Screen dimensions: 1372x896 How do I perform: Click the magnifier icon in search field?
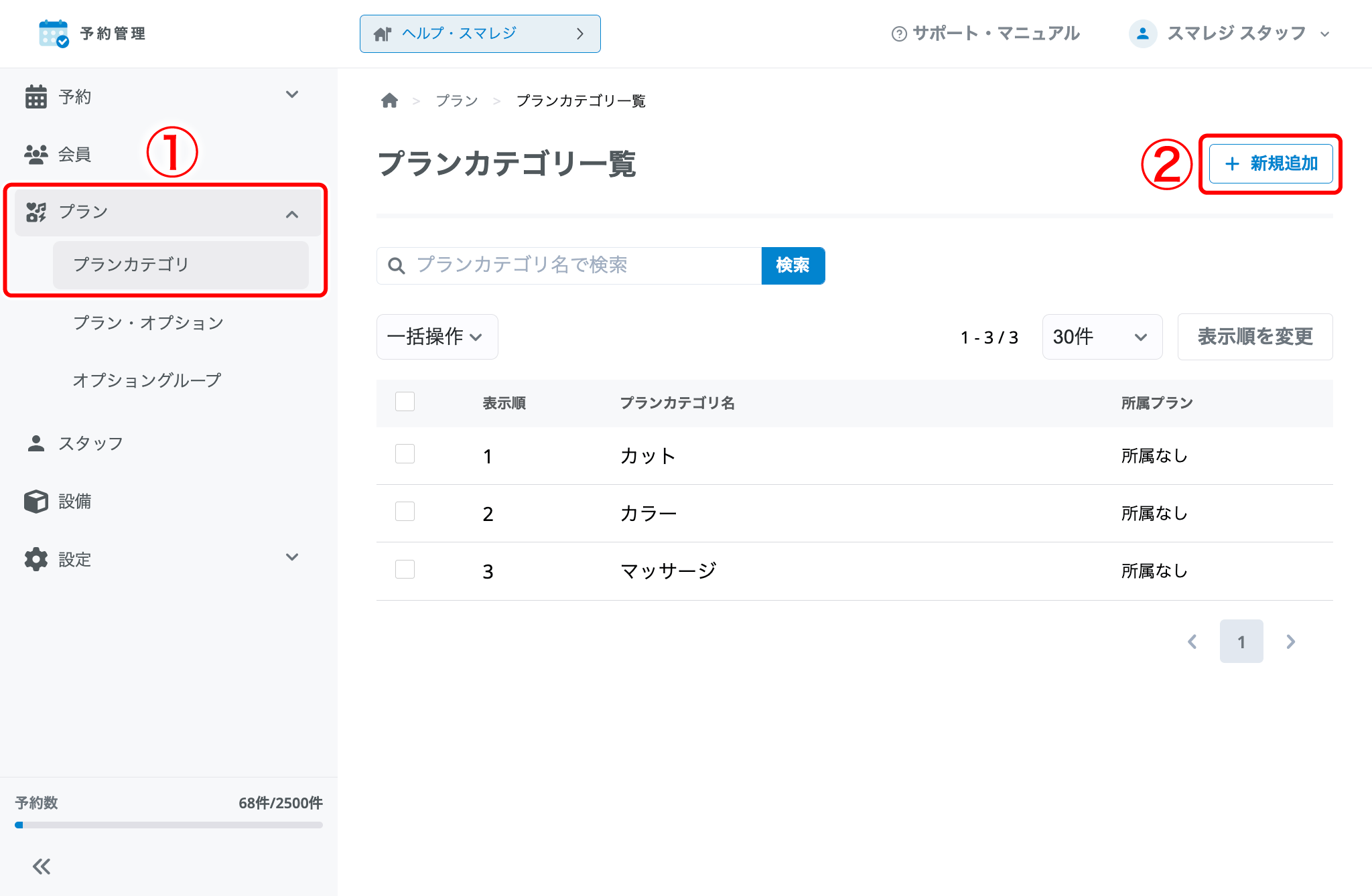pos(397,266)
